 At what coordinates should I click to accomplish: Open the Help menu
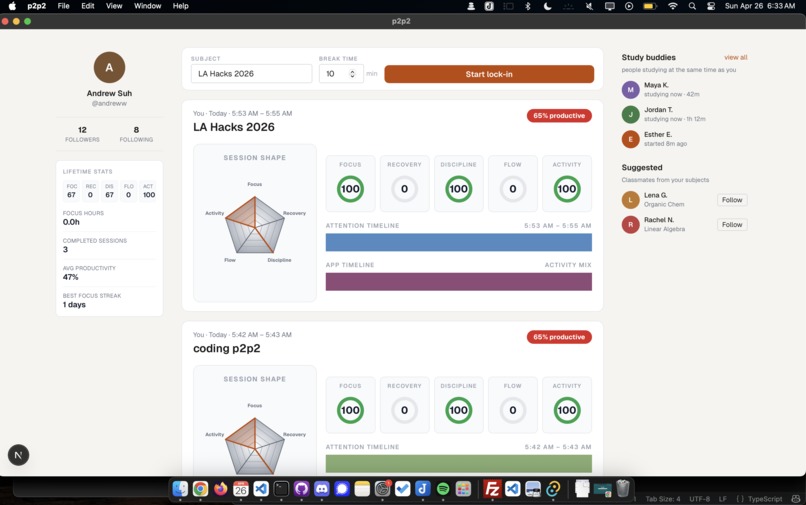180,6
